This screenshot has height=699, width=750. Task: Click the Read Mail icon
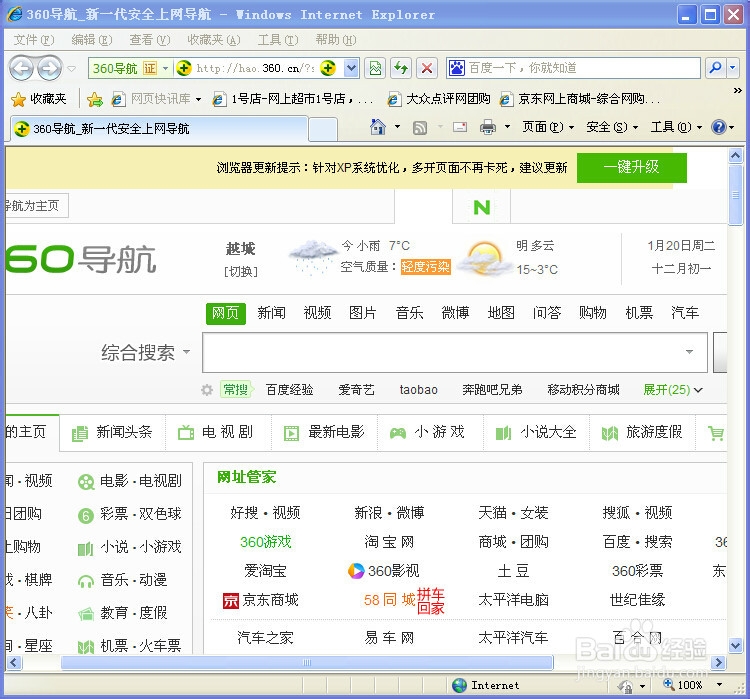[460, 127]
